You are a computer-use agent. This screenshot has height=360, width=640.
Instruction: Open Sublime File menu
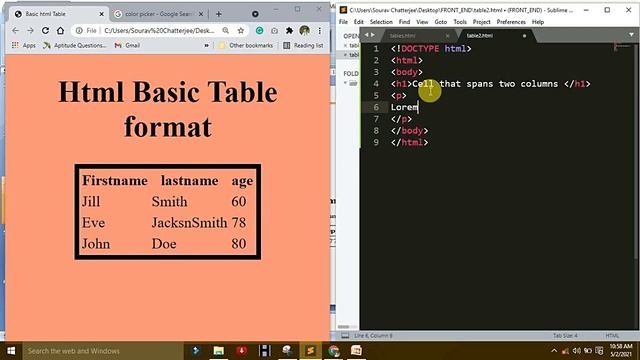[343, 22]
